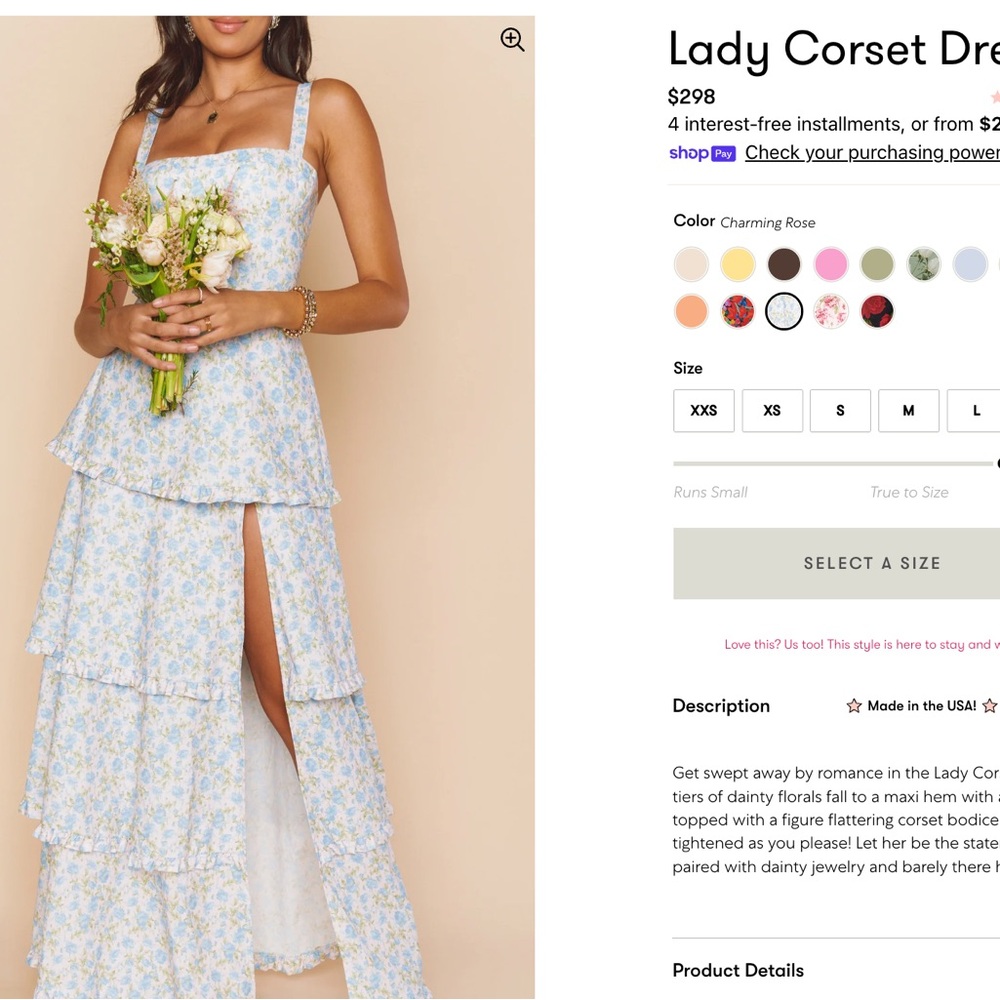Choose the dark brown color swatch
The width and height of the screenshot is (1000, 1000).
click(785, 264)
